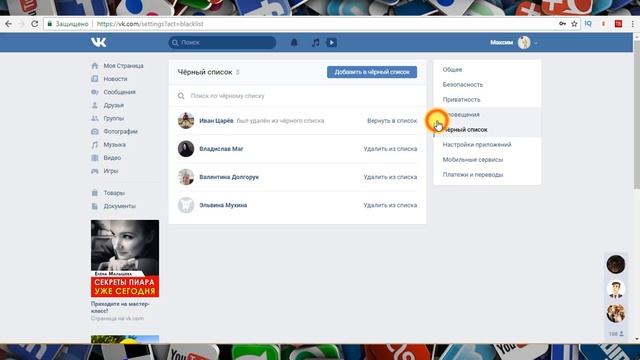
Task: Click Удалить из списка for Валентина Долгорук
Action: (x=390, y=177)
